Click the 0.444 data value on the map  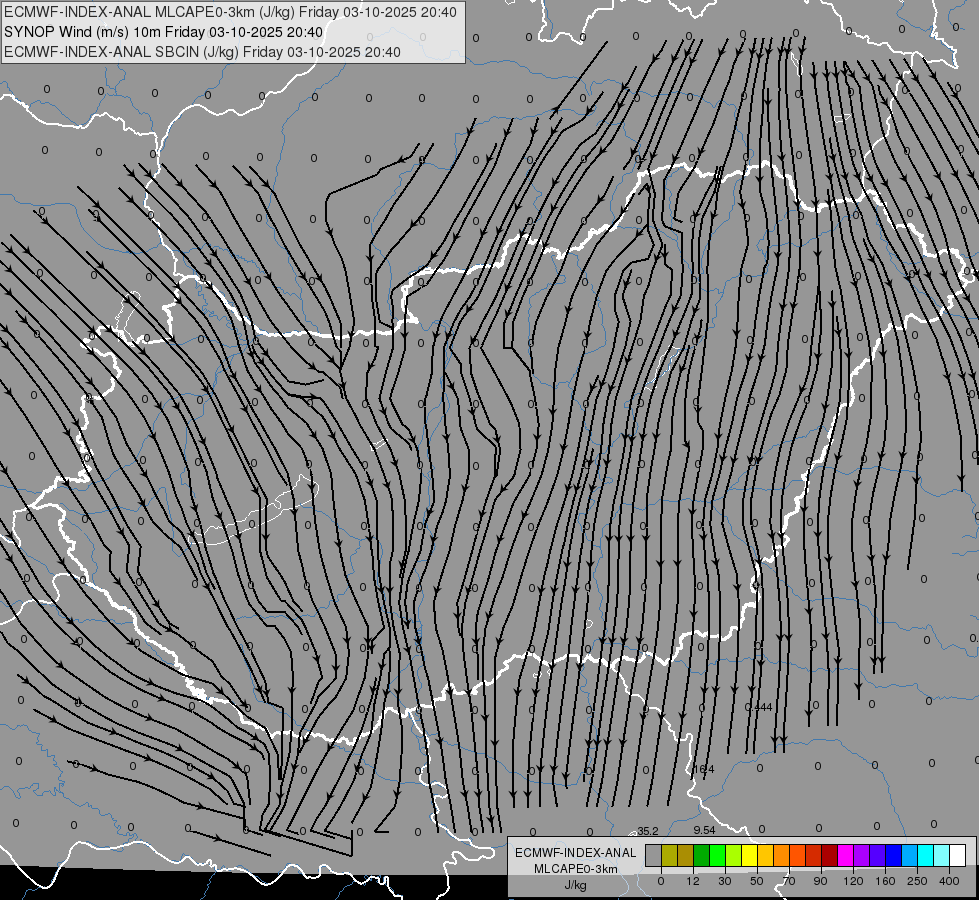click(x=759, y=707)
